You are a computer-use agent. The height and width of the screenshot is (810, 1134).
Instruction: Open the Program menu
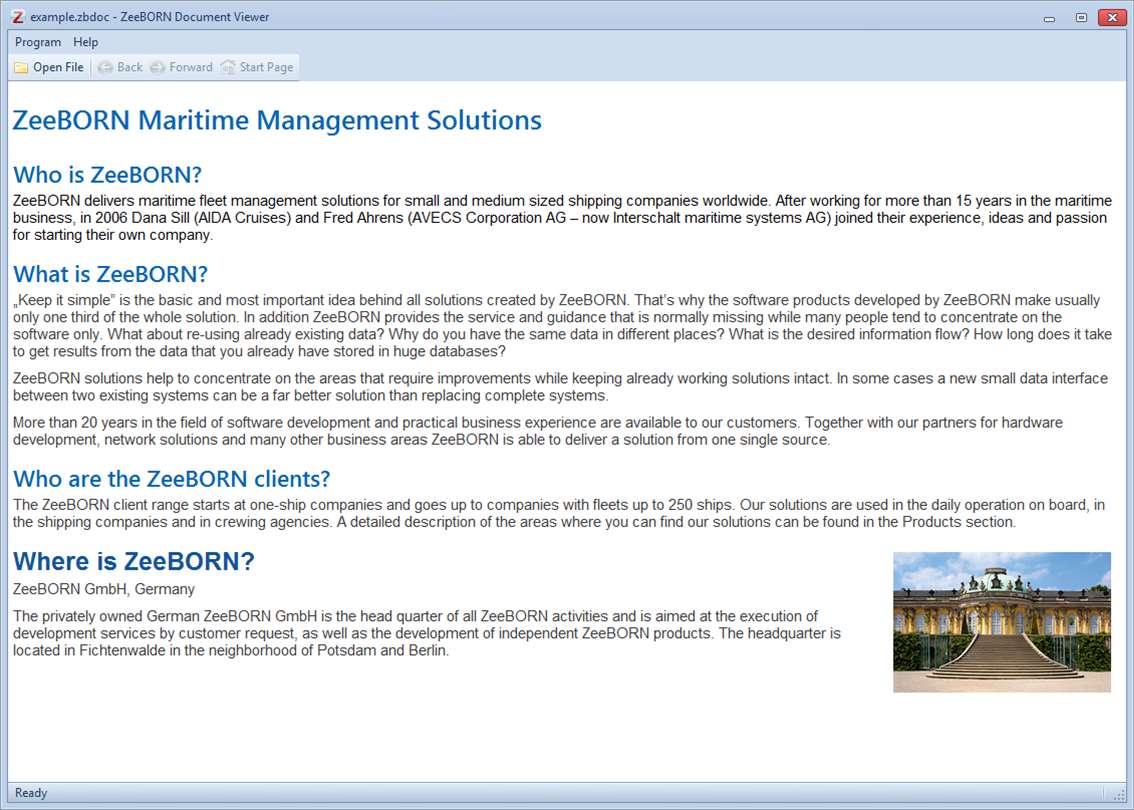pos(38,42)
